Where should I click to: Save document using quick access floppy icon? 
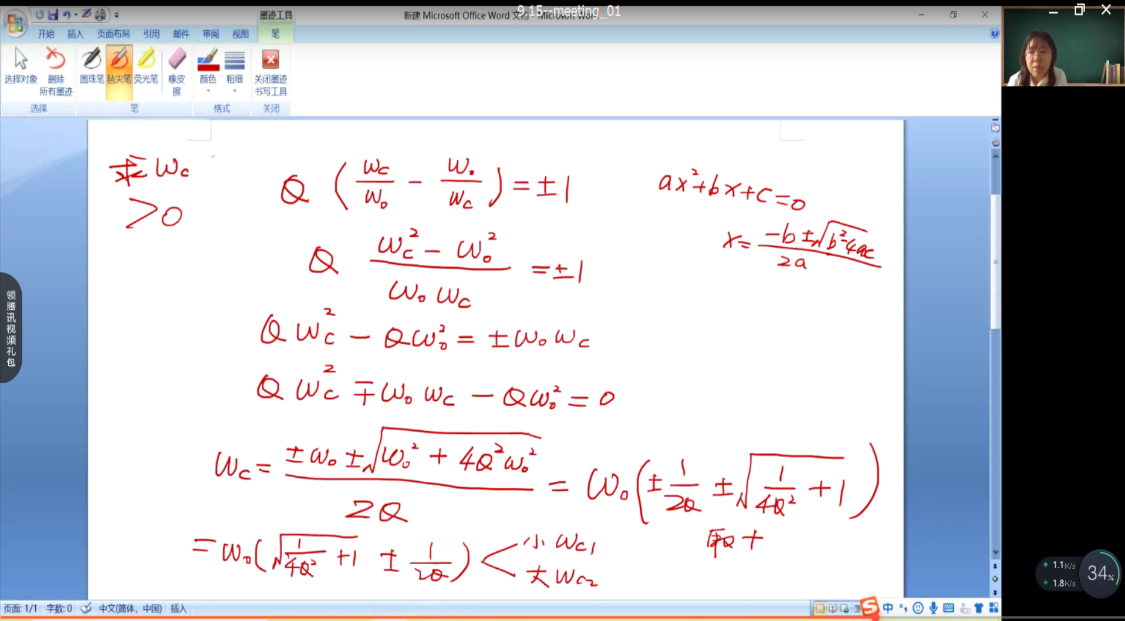52,15
